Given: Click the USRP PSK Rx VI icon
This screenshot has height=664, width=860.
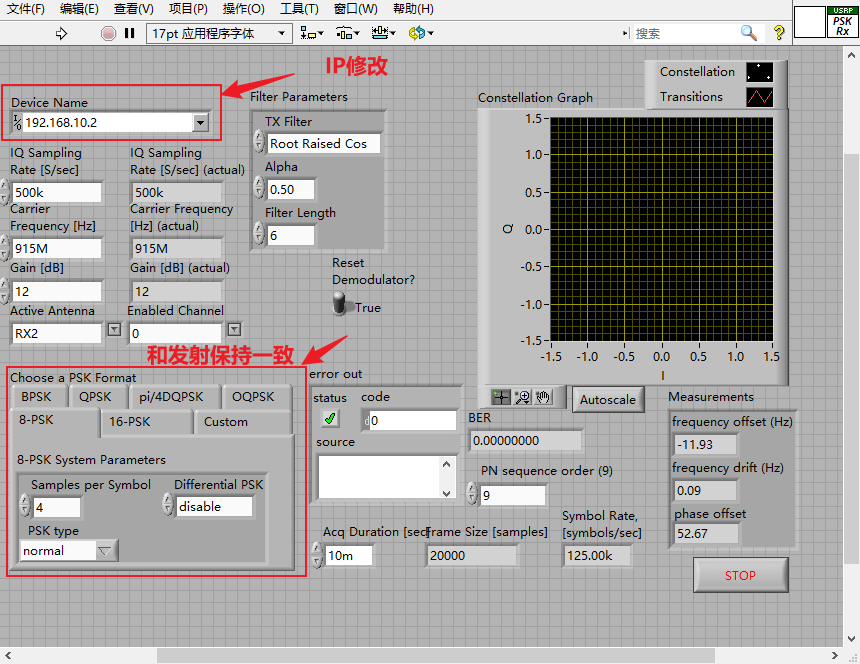Looking at the screenshot, I should 842,22.
